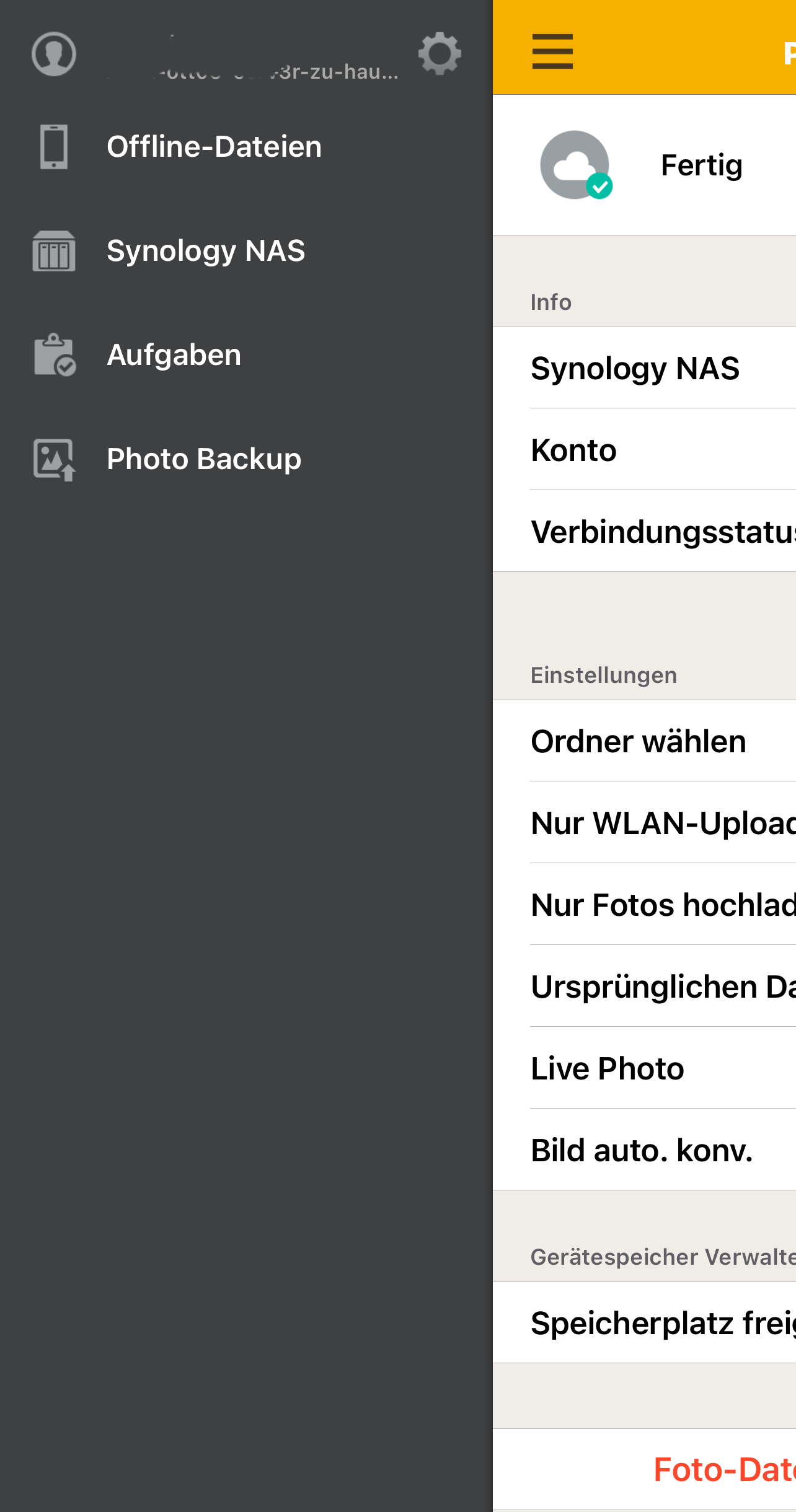Tap the Speicherplatz freigeben row

pos(662,1323)
